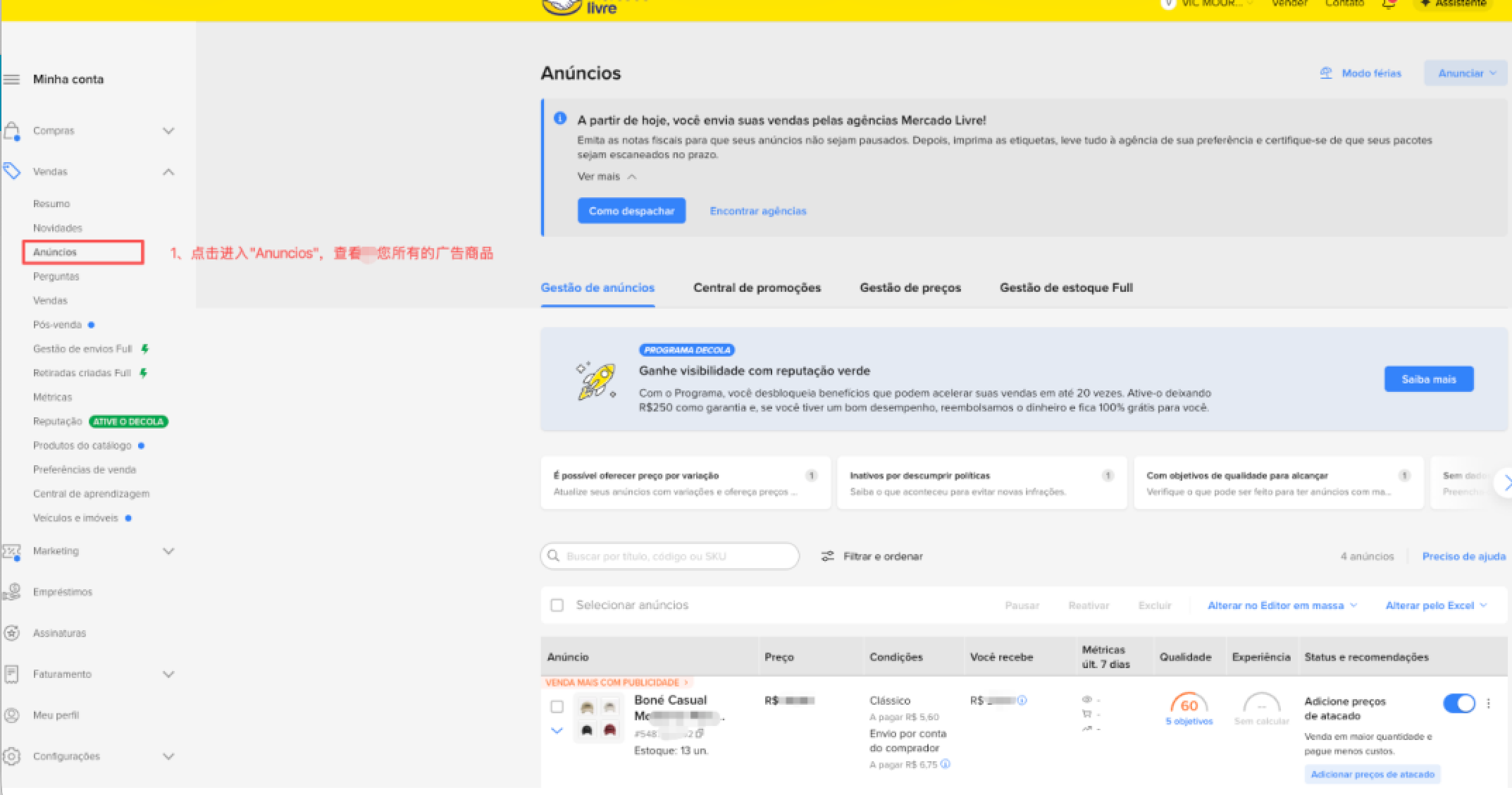Screen dimensions: 1512x795
Task: Open the Modo férias link
Action: (1371, 73)
